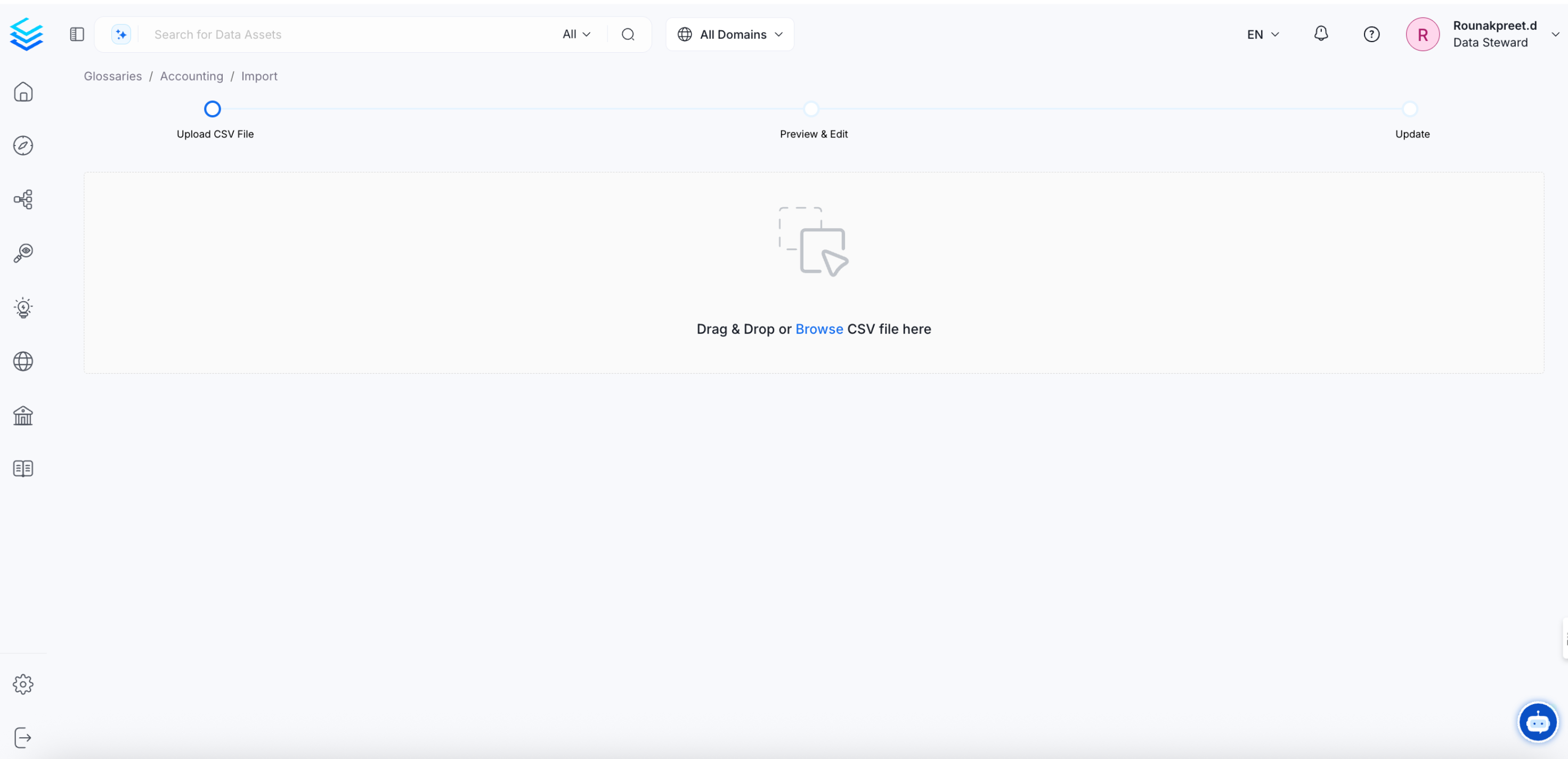This screenshot has width=1568, height=759.
Task: Open the Lineage icon in the sidebar
Action: [23, 199]
